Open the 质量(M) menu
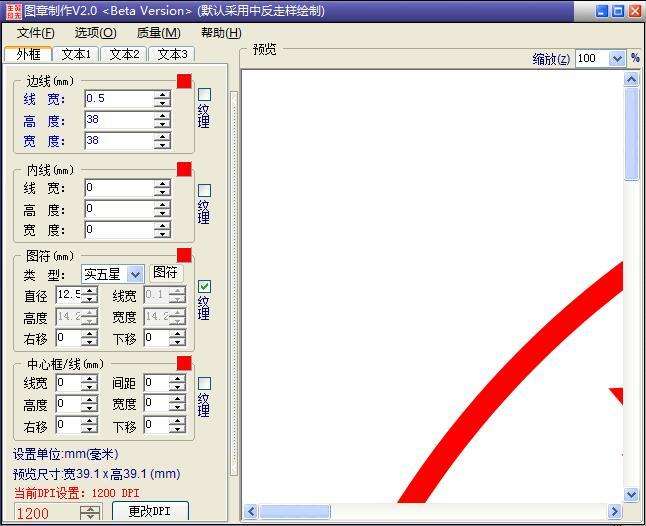This screenshot has width=646, height=526. pyautogui.click(x=159, y=33)
